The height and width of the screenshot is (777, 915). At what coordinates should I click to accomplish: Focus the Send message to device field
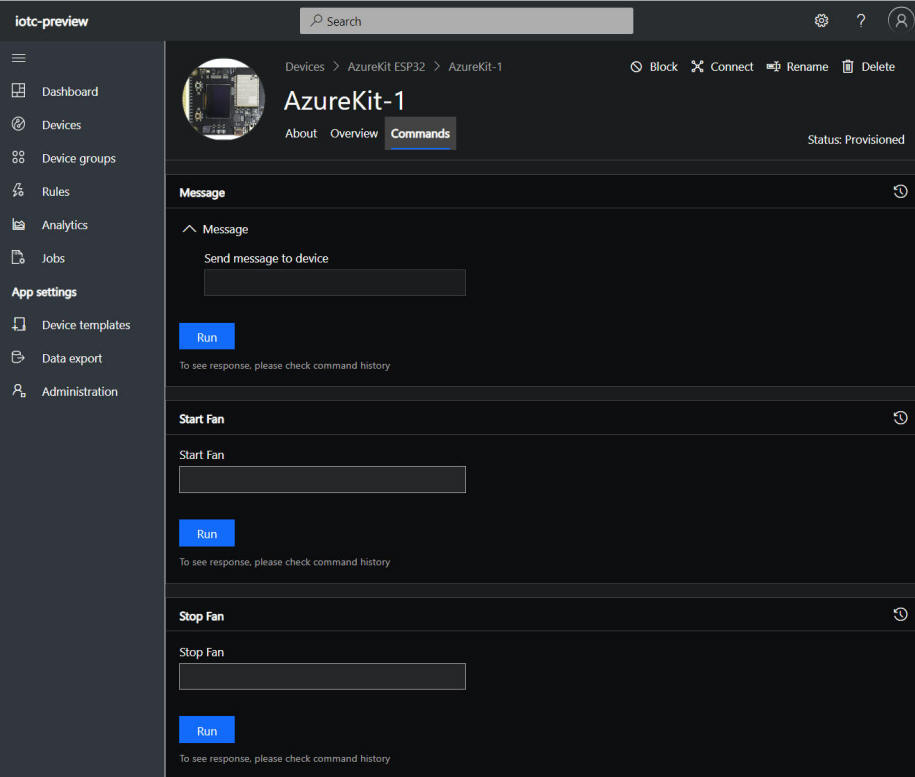point(334,282)
